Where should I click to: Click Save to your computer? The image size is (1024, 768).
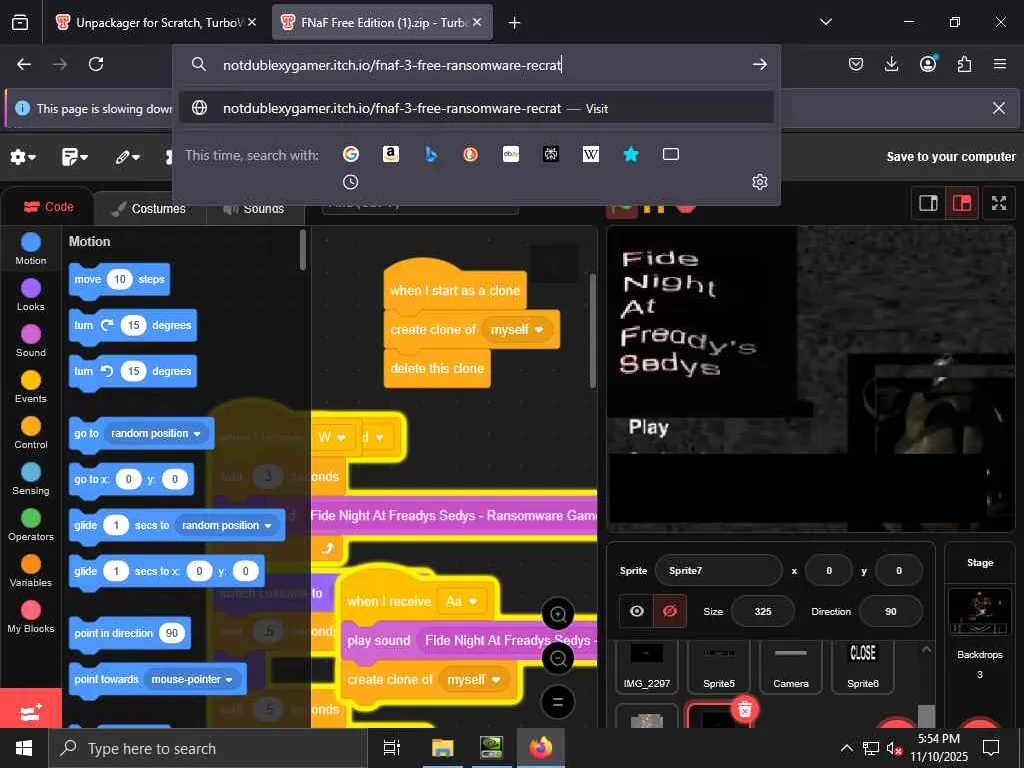click(x=951, y=157)
